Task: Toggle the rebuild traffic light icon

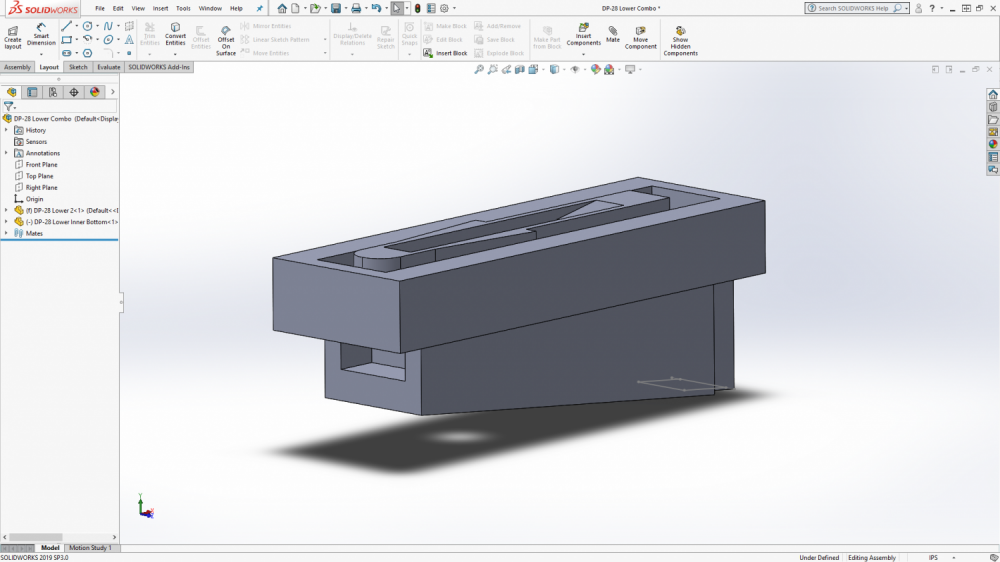Action: pyautogui.click(x=418, y=8)
